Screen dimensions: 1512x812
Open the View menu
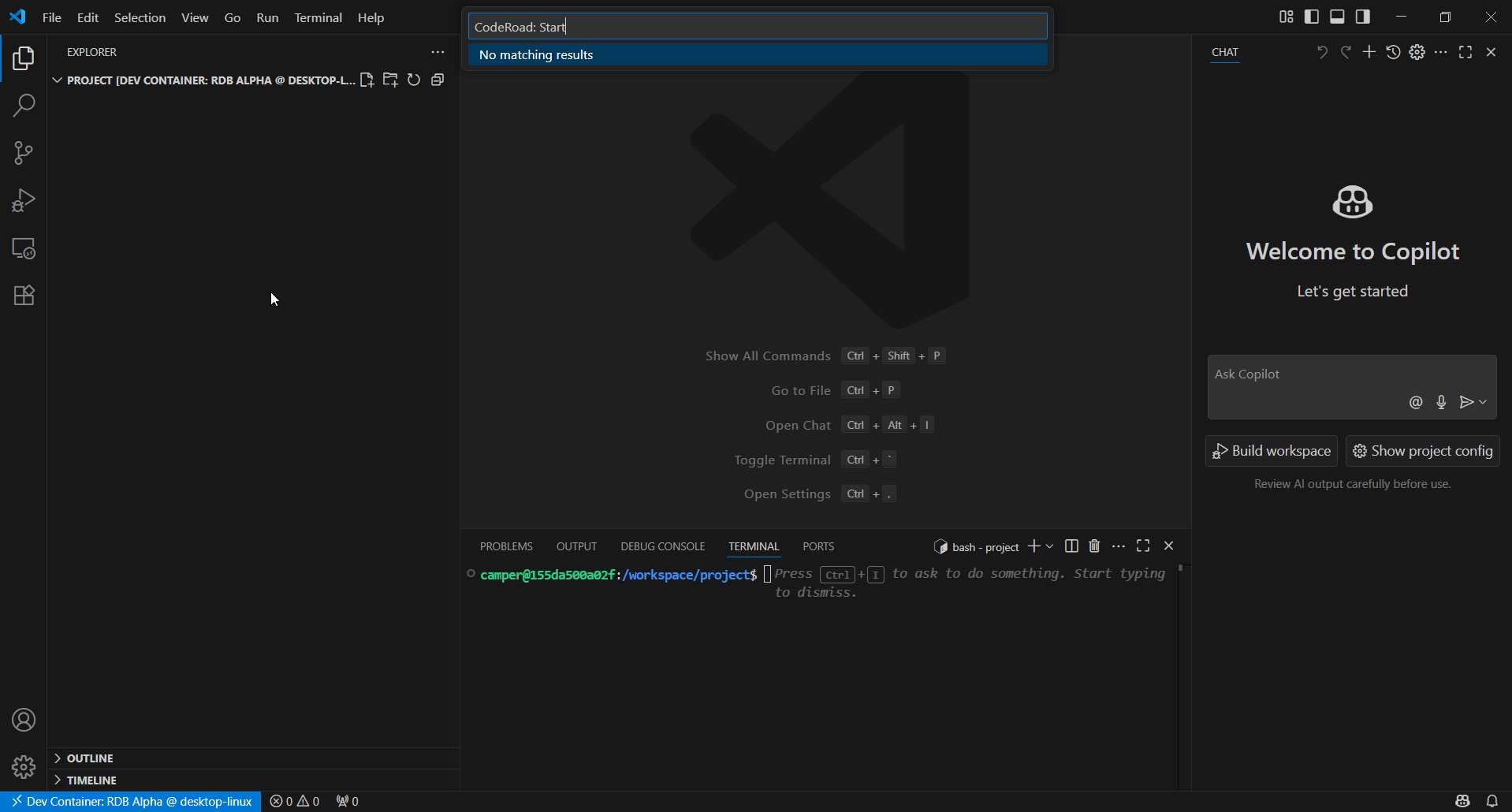point(195,17)
